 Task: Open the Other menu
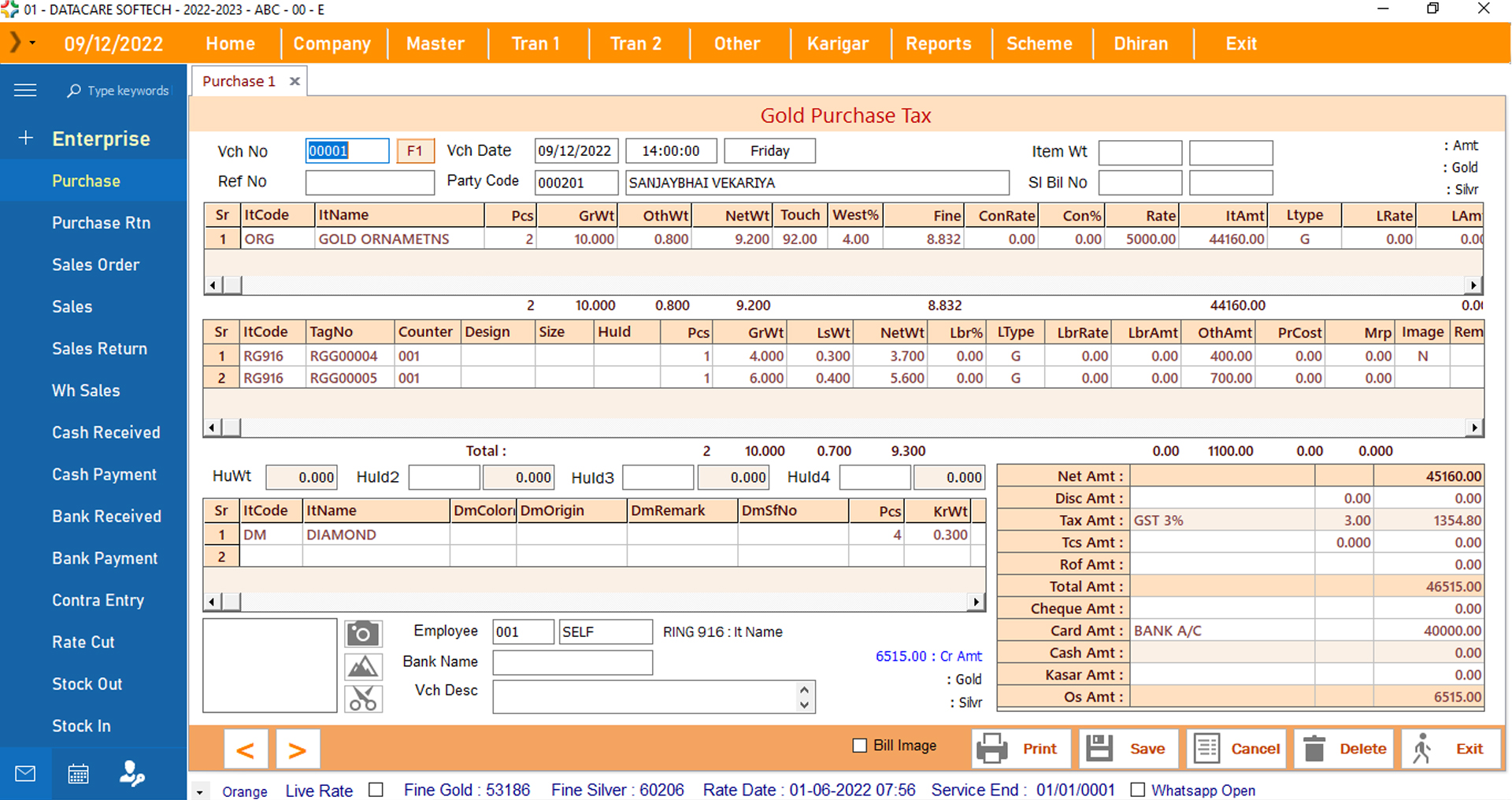click(x=737, y=43)
